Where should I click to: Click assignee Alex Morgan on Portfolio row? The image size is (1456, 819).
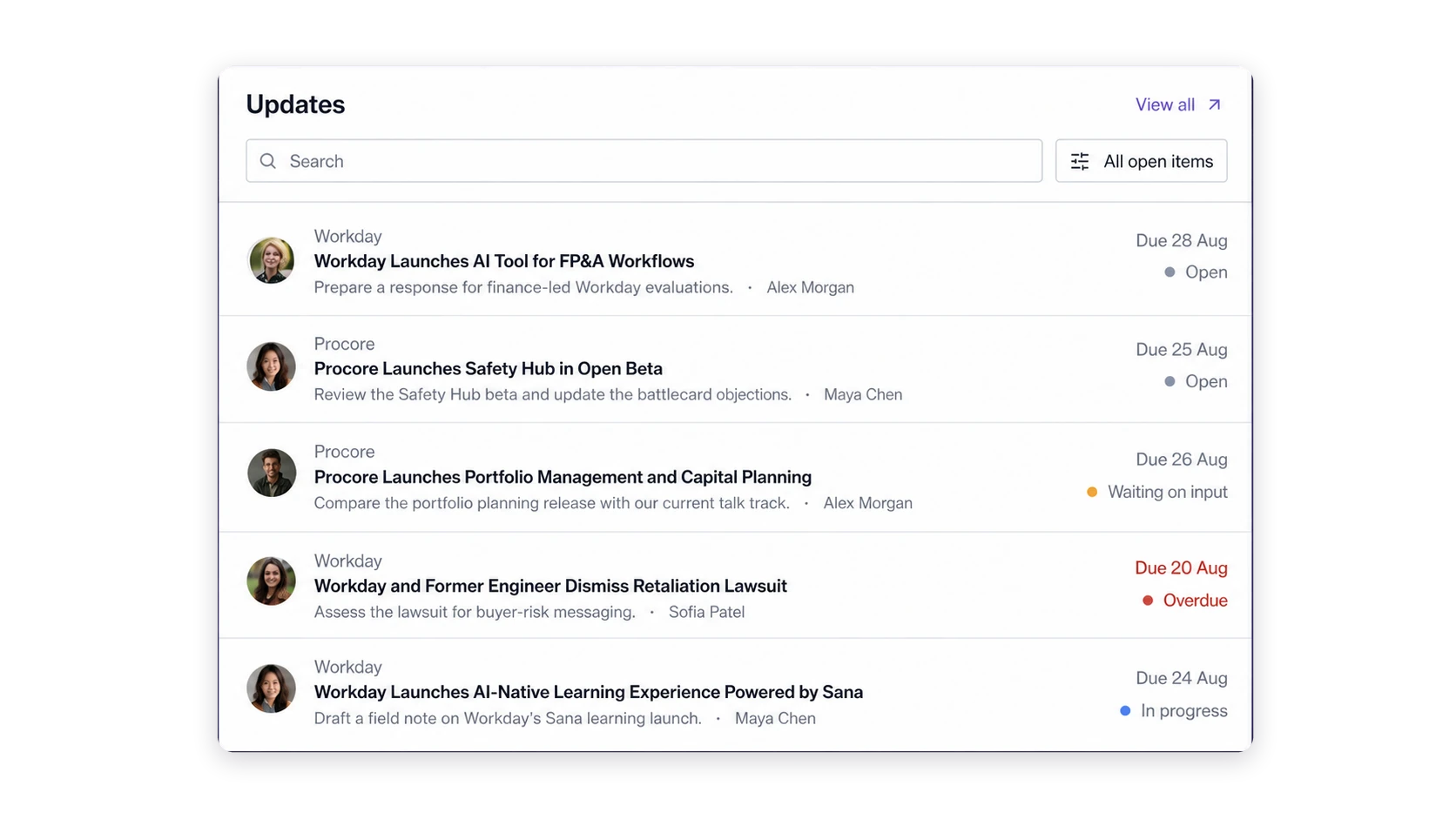point(867,503)
